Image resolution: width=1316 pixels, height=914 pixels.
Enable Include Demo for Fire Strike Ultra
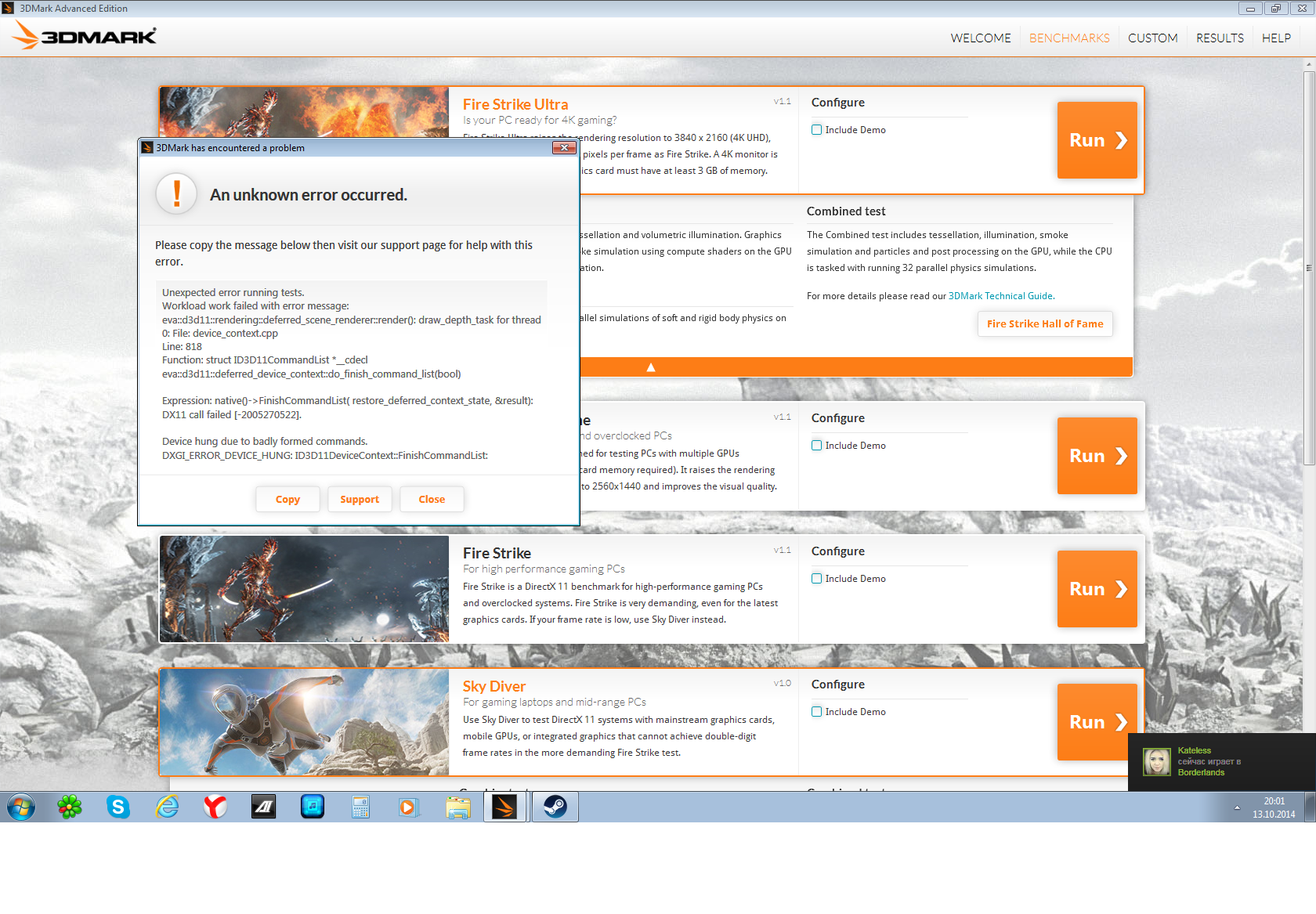817,130
